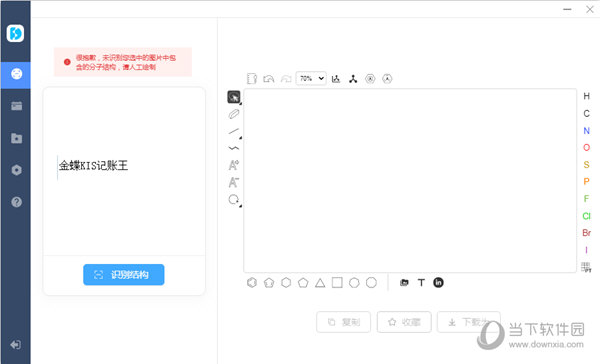Select the increase charge A+ tool
600x364 pixels.
pyautogui.click(x=234, y=165)
